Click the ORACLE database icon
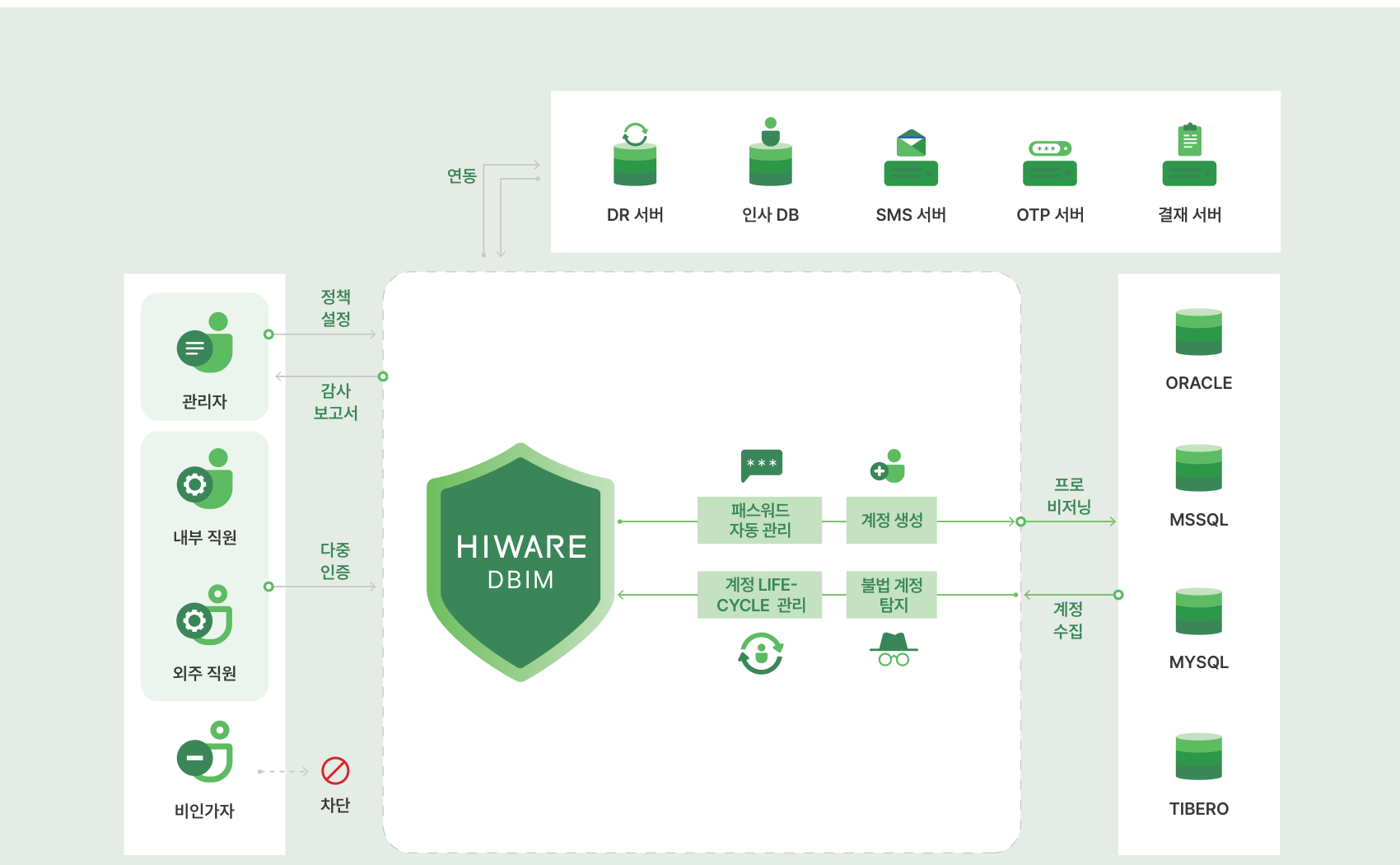The image size is (1400, 865). point(1198,332)
